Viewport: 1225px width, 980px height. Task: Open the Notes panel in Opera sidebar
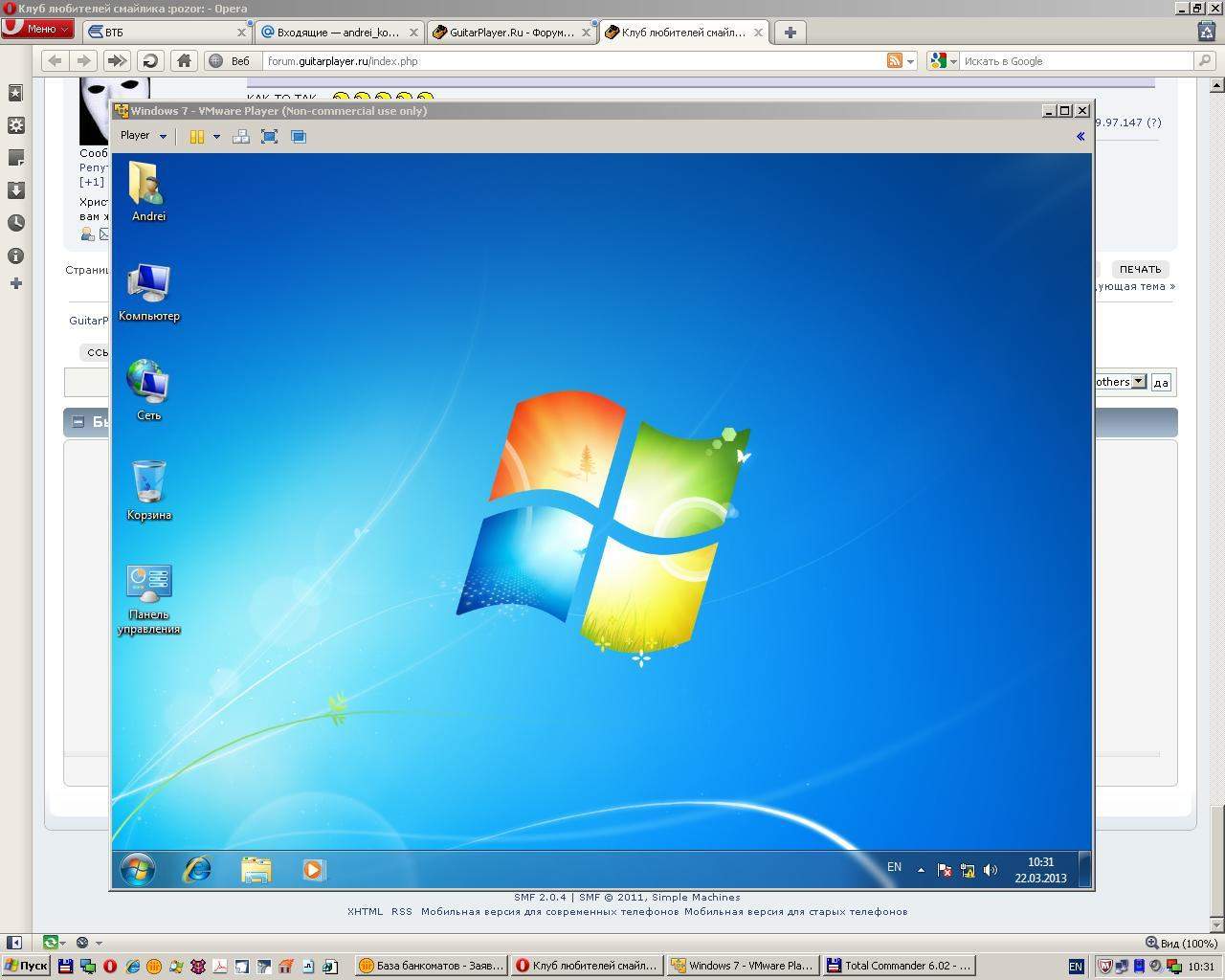click(x=15, y=158)
